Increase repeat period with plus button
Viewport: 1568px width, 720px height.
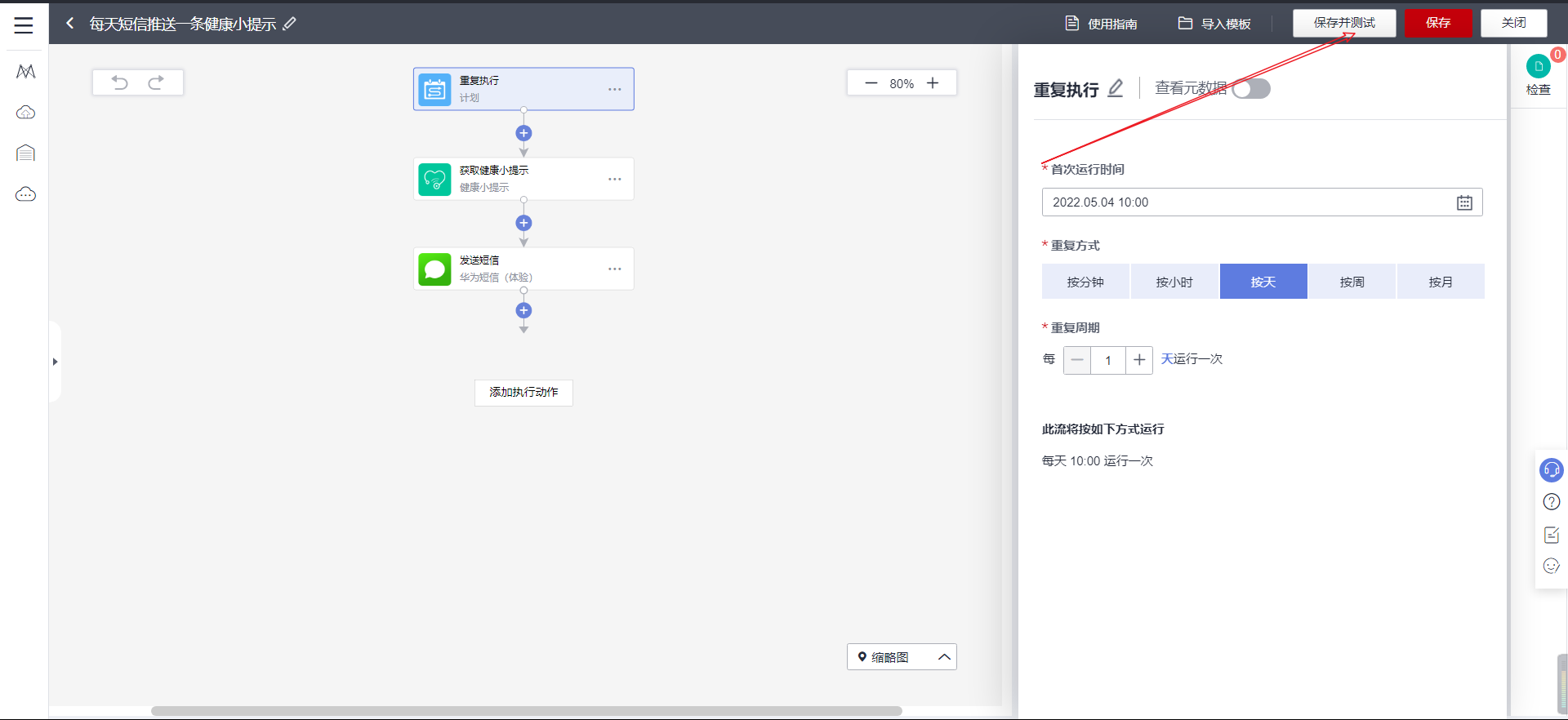[1139, 360]
